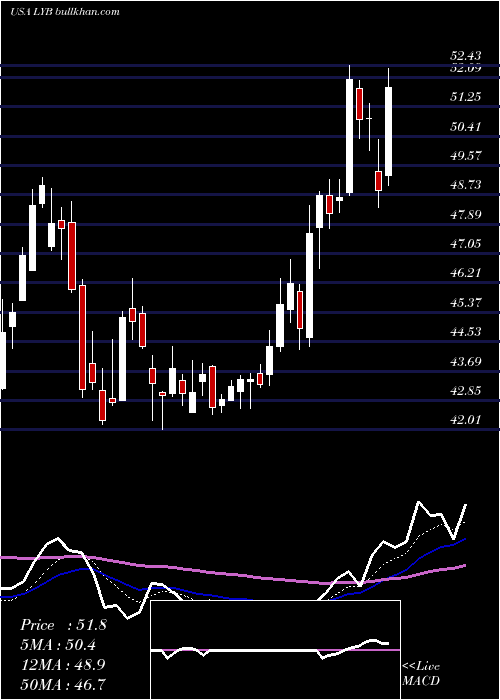Select the 50.41 price axis label
The image size is (500, 700).
coord(466,127)
